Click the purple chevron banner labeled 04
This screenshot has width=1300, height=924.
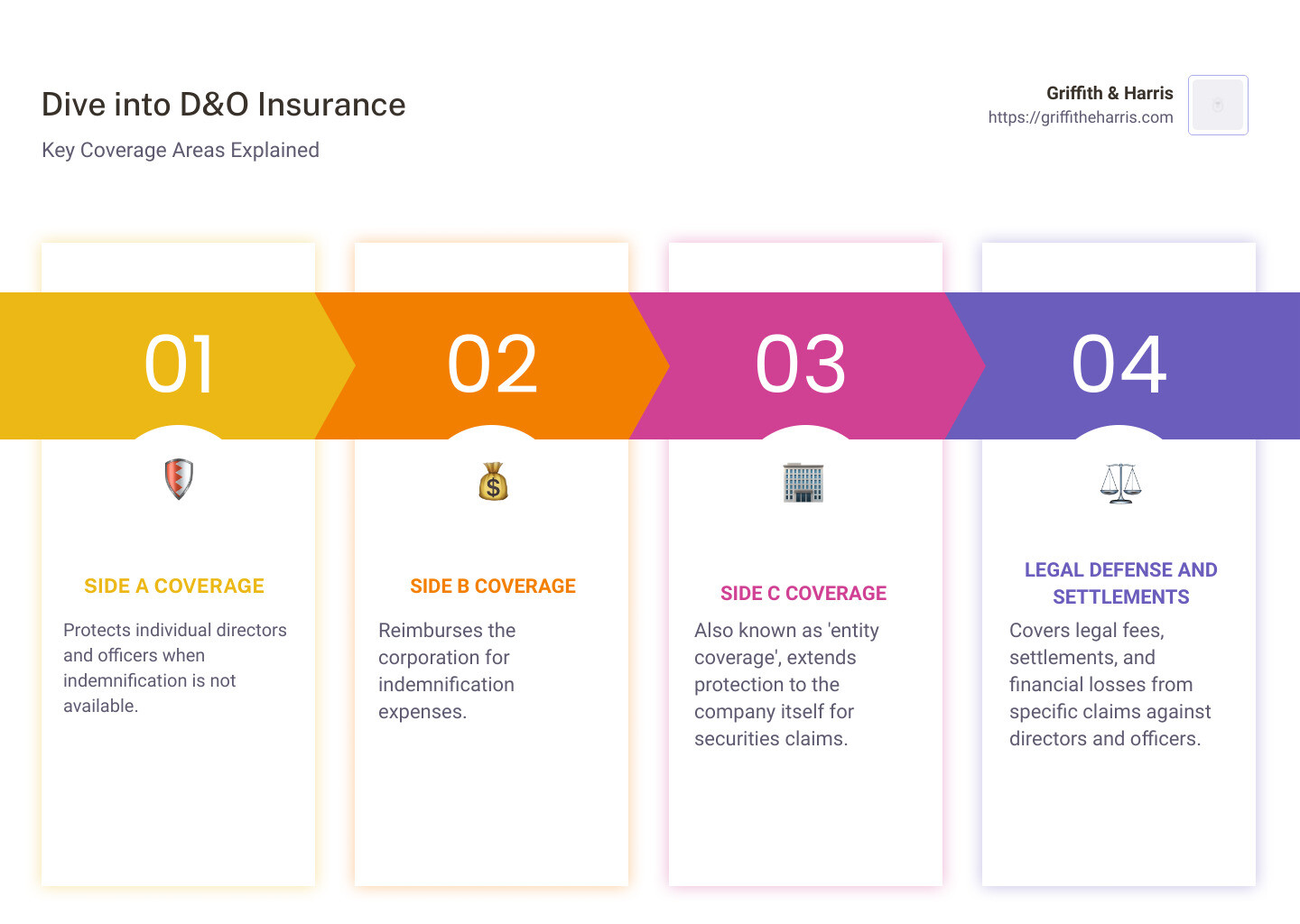(1119, 365)
